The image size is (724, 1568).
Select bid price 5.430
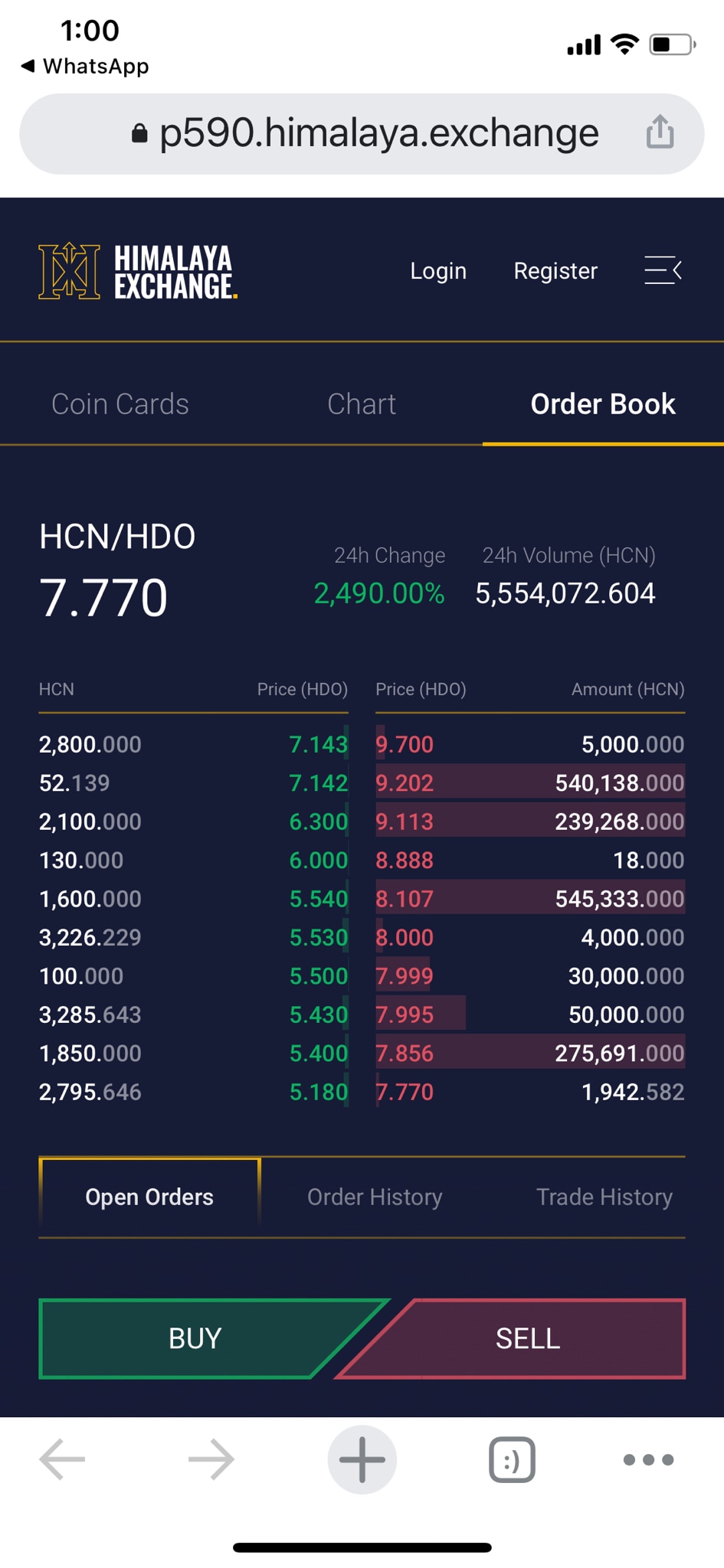click(318, 1014)
